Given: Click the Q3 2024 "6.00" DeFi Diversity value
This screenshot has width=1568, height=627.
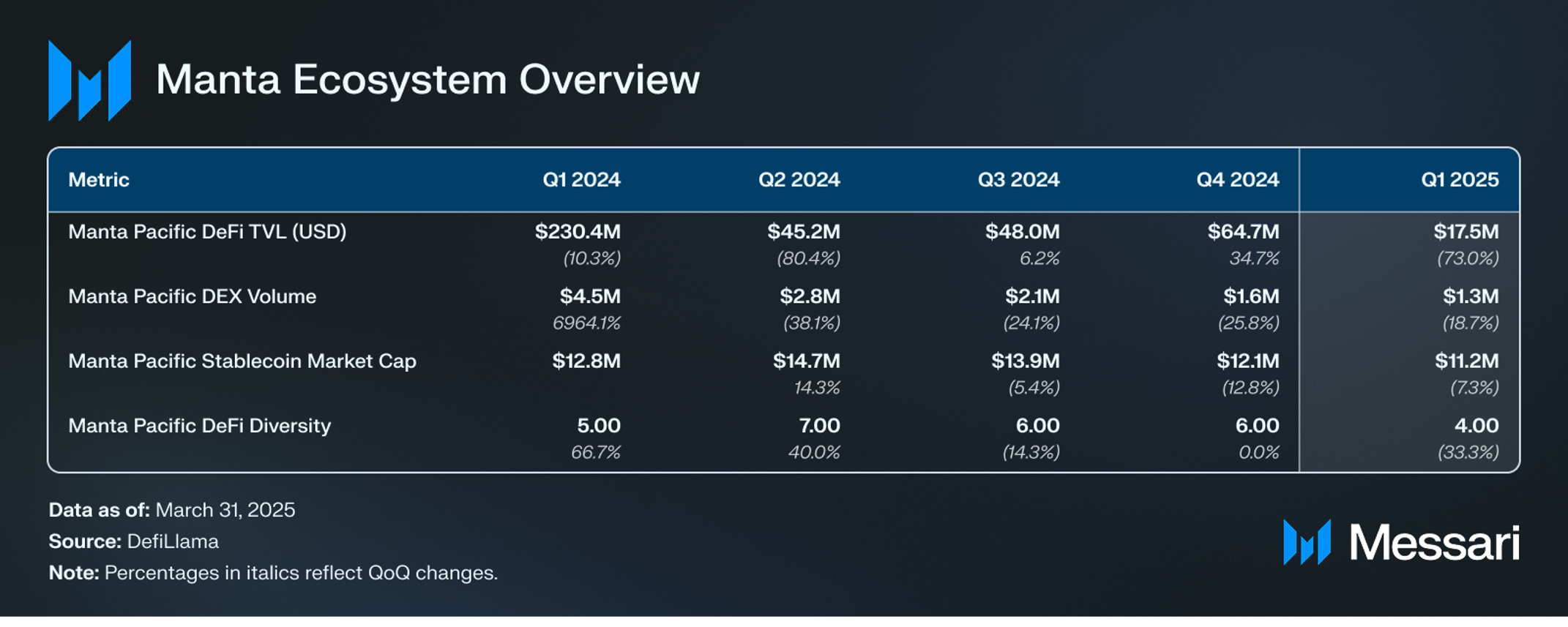Looking at the screenshot, I should 1037,426.
